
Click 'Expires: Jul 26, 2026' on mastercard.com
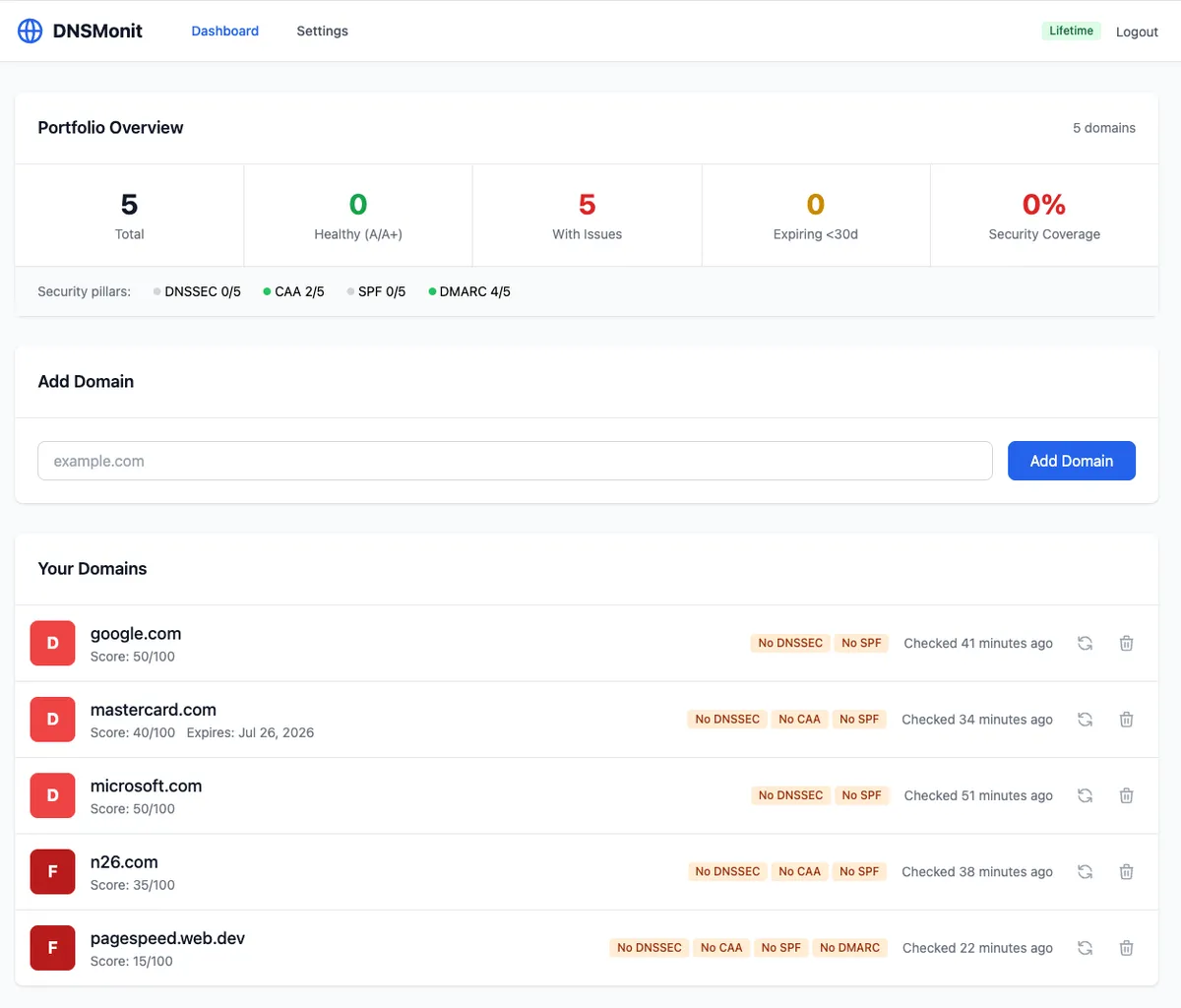pyautogui.click(x=250, y=732)
